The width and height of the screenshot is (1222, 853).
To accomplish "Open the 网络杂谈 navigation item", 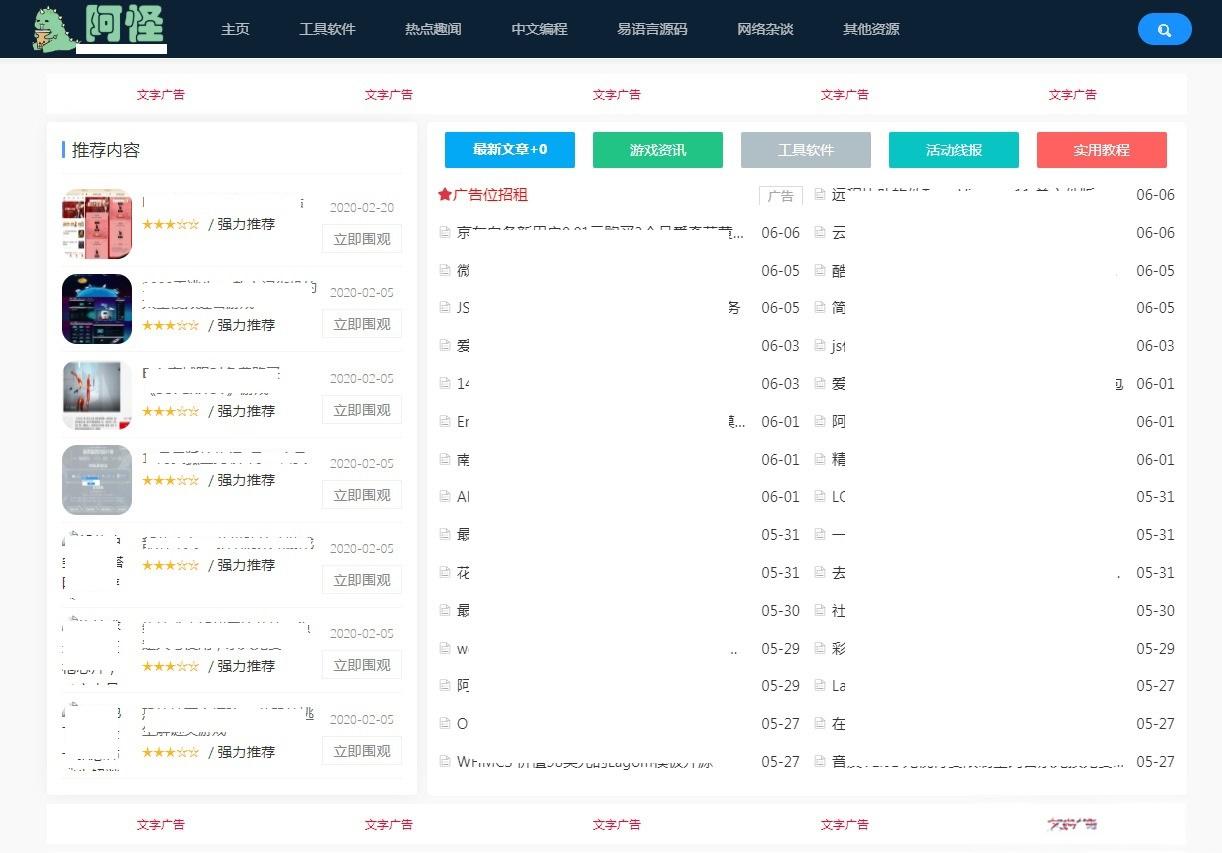I will coord(765,29).
